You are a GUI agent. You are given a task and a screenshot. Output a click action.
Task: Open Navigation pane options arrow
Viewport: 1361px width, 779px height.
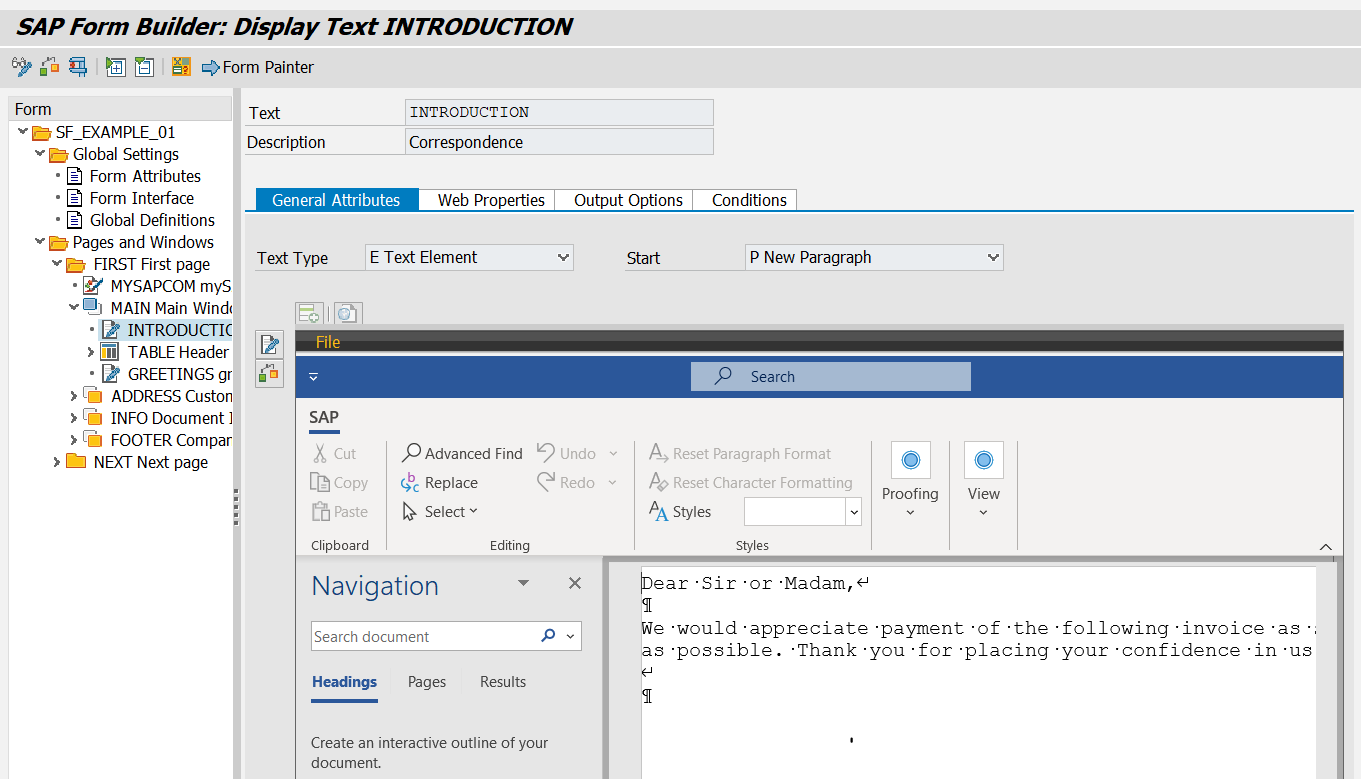point(523,583)
